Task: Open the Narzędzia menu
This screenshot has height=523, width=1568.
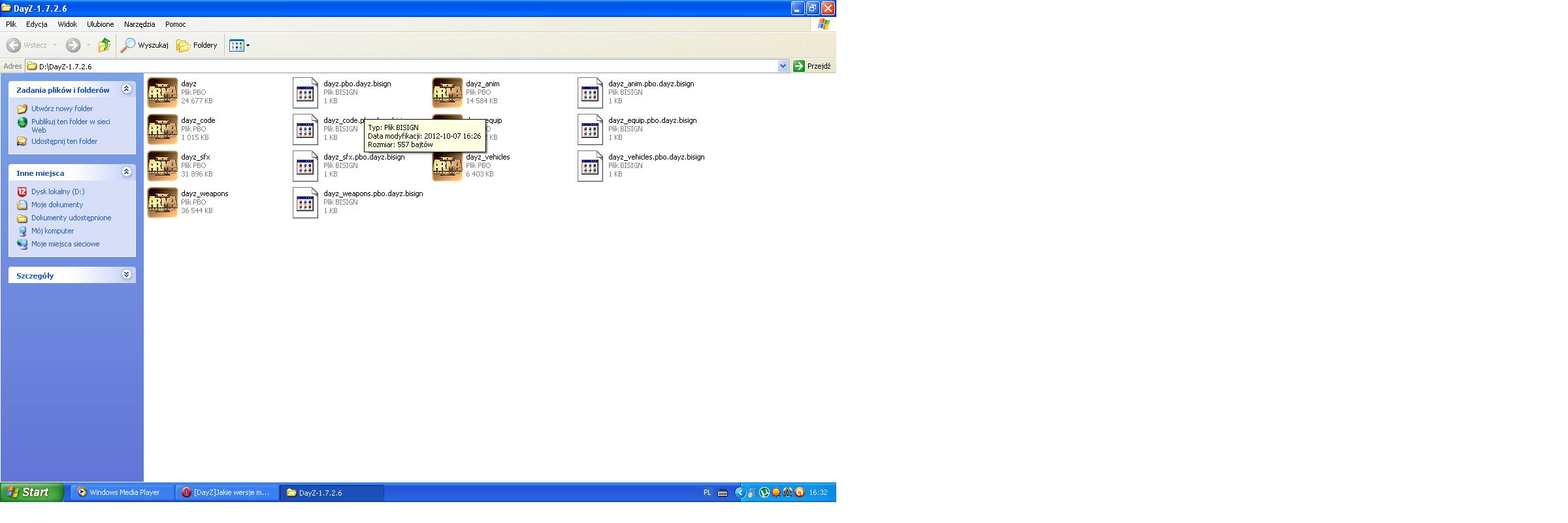Action: (x=140, y=24)
